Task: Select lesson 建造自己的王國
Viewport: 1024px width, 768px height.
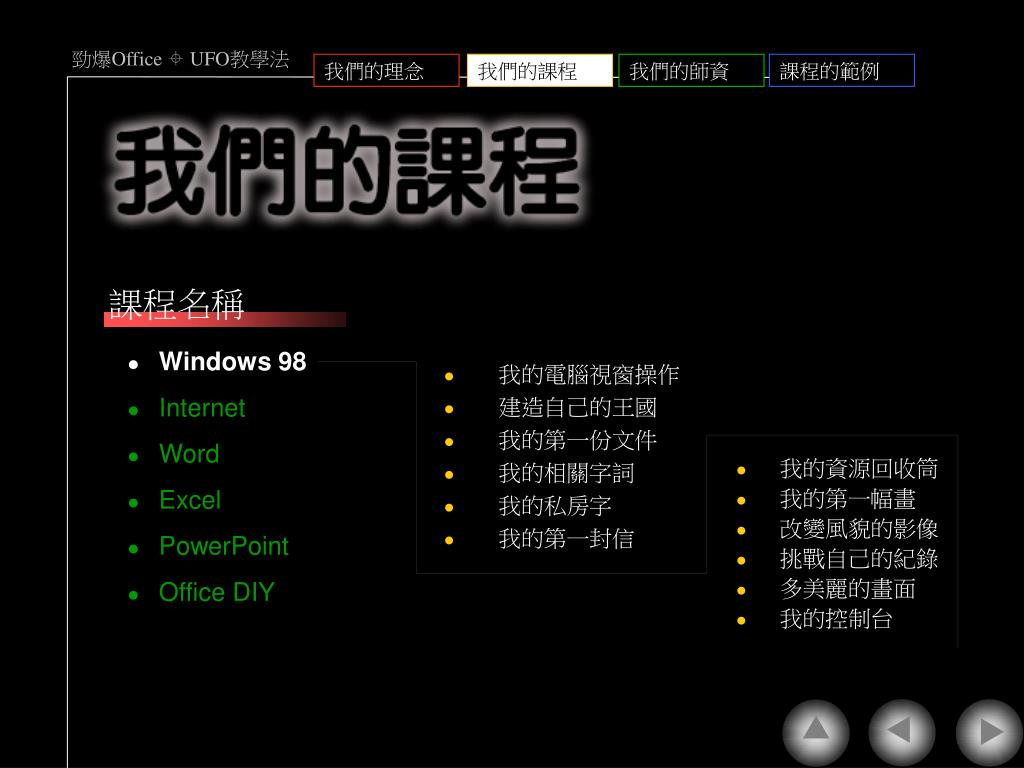Action: coord(577,408)
